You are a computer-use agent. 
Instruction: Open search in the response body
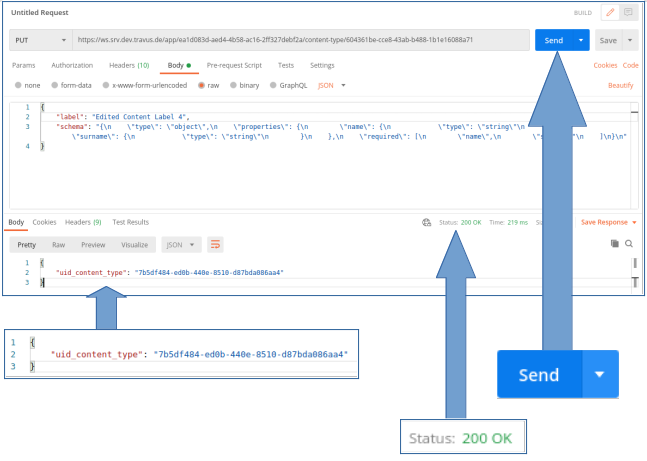[629, 244]
